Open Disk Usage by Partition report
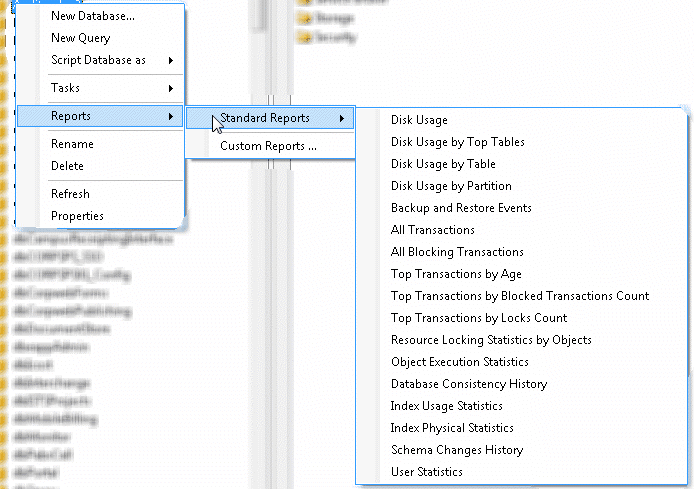Image resolution: width=694 pixels, height=489 pixels. click(451, 186)
